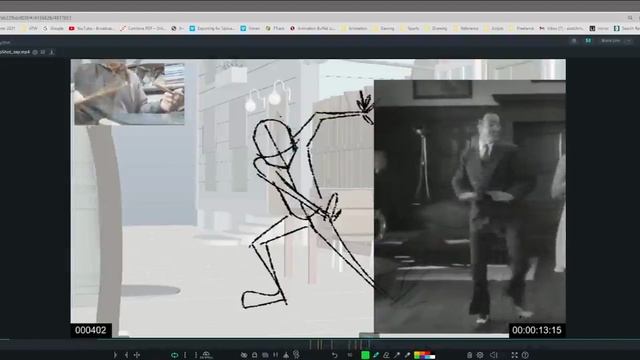Select the eyedropper tool beside color palette
640x360 pixels.
point(407,355)
